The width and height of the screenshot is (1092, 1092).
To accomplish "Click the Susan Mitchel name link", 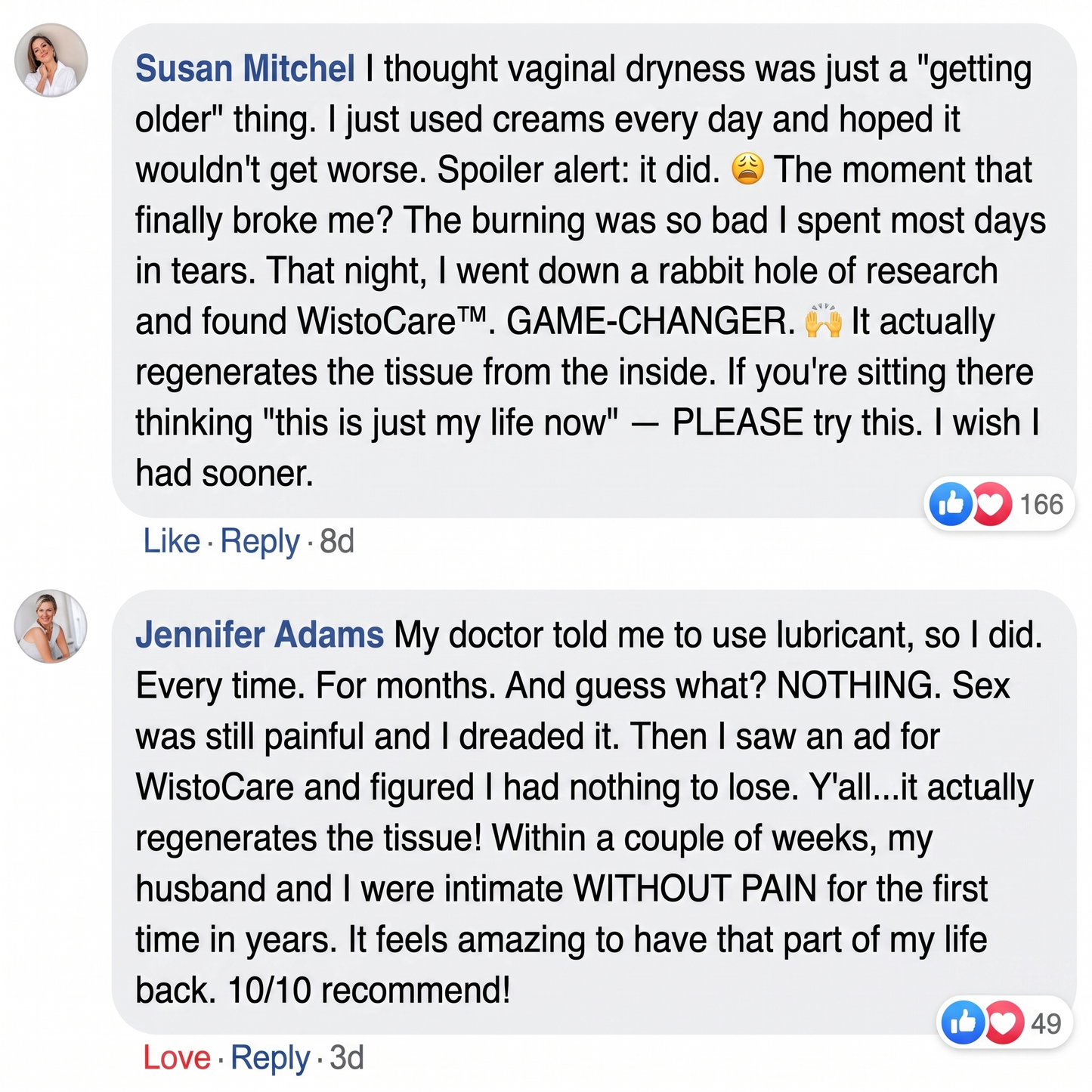I will [x=245, y=69].
